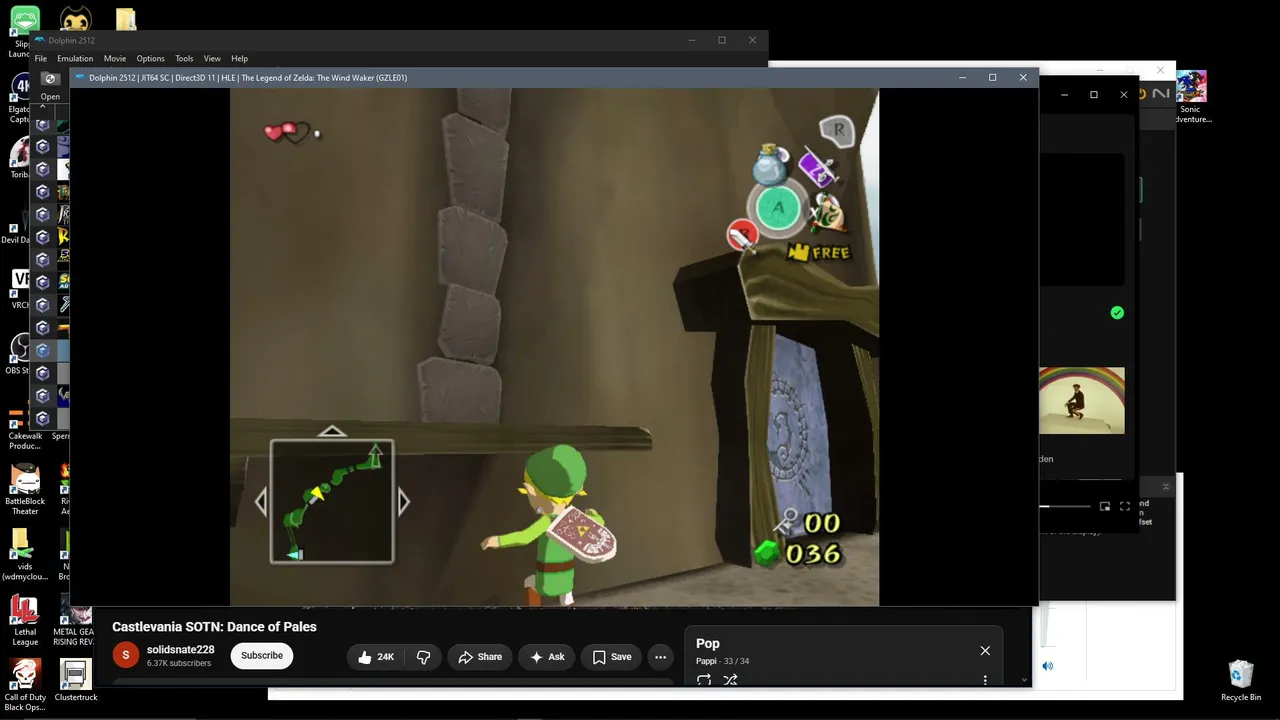The image size is (1280, 720).
Task: Click the minimap left arrow
Action: click(261, 502)
